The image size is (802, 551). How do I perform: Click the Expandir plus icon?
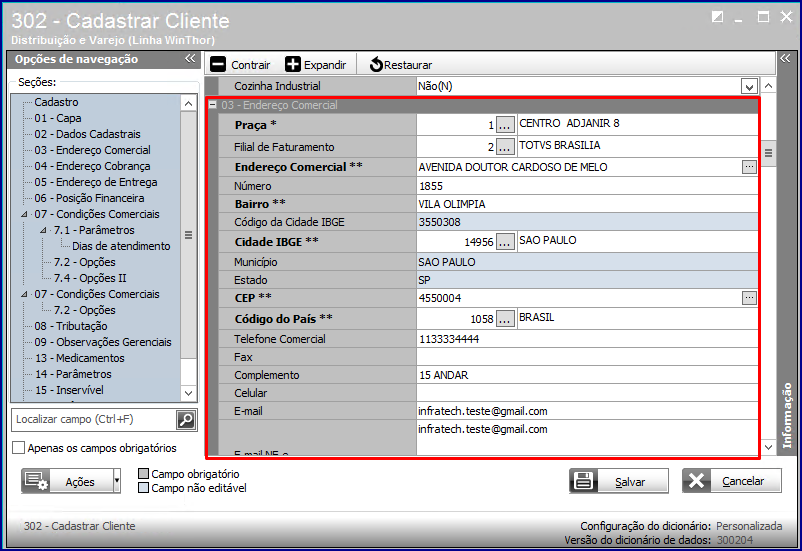pos(293,64)
